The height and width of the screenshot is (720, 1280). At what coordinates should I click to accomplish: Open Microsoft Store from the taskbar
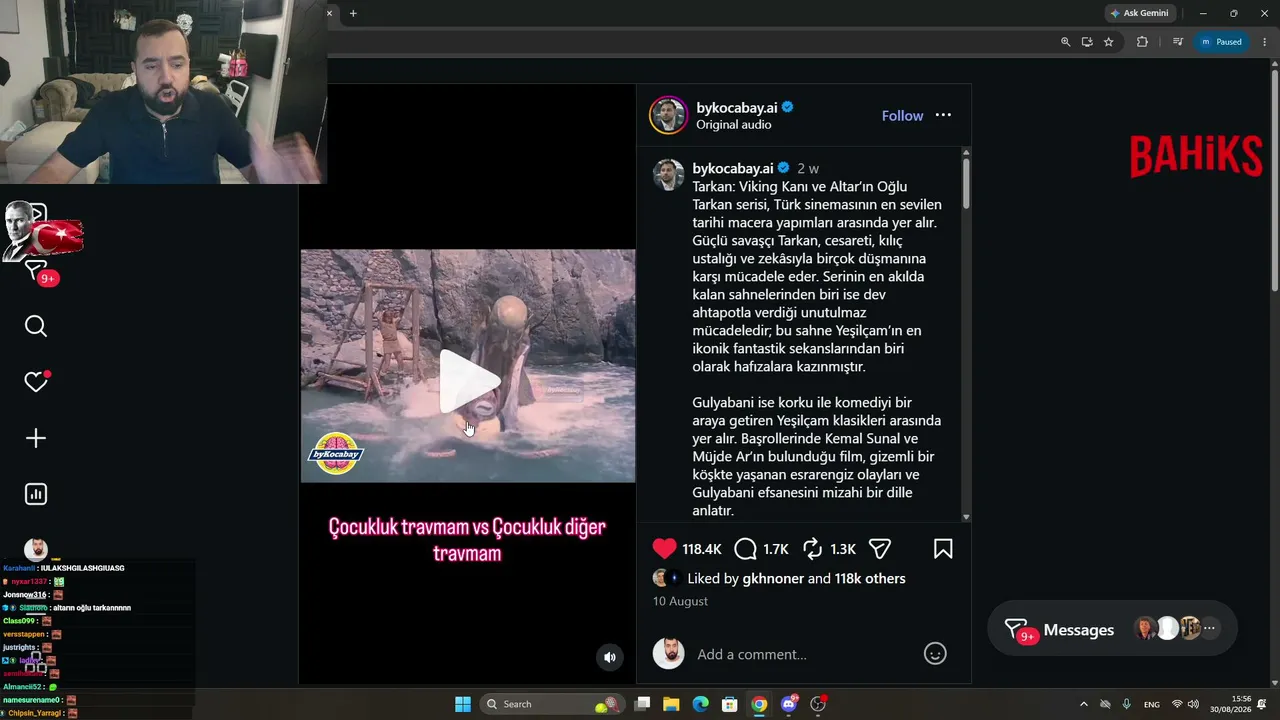coord(730,704)
